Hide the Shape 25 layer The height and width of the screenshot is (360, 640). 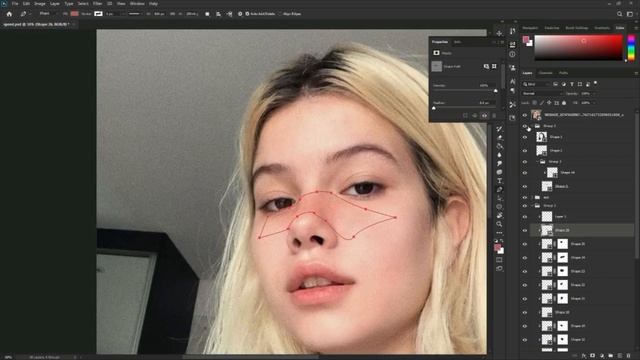click(x=525, y=244)
